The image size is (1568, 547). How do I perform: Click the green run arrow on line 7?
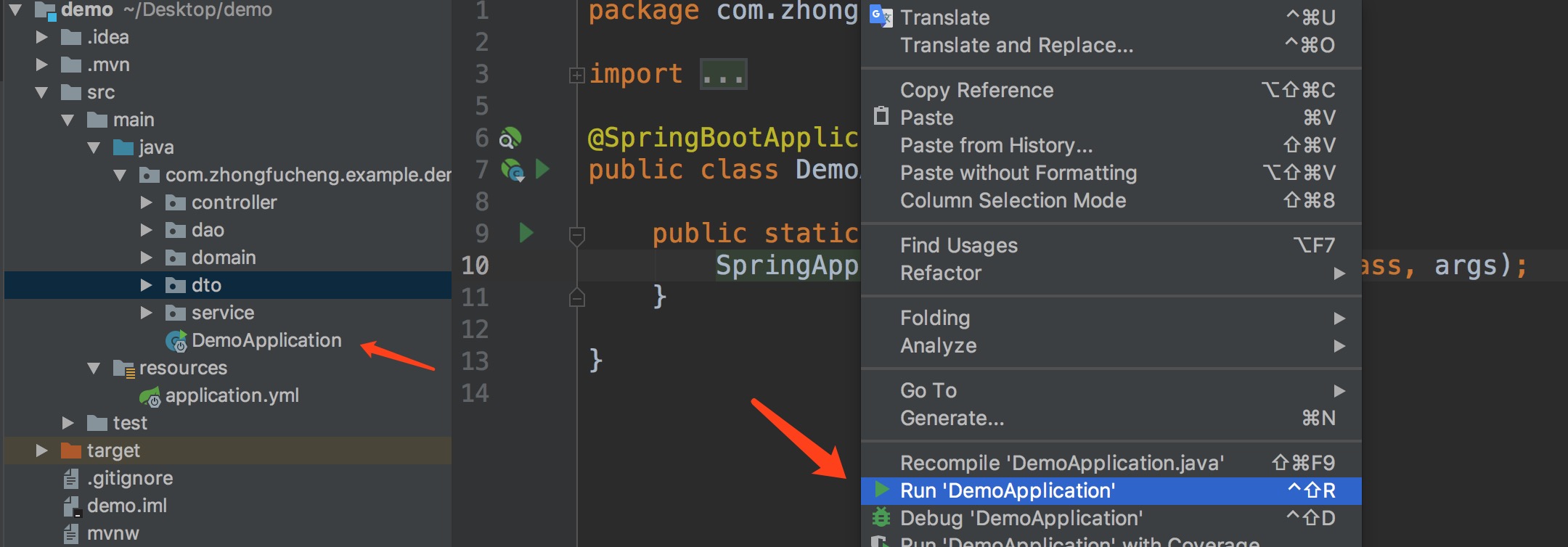click(x=542, y=169)
